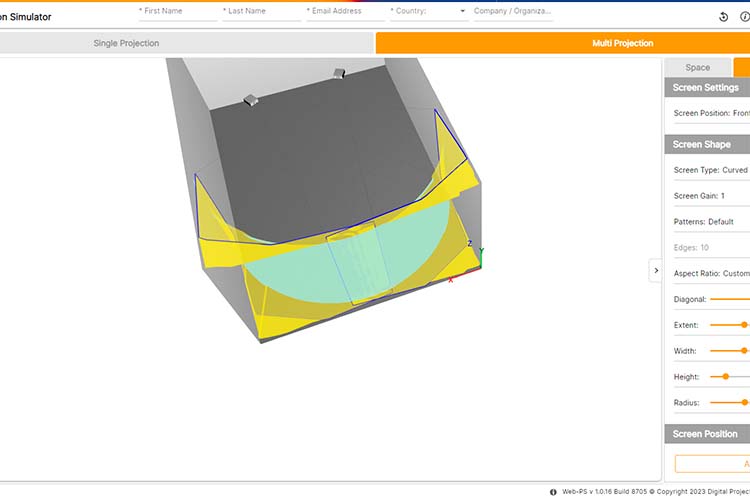Open the Country dropdown
The width and height of the screenshot is (750, 500).
pyautogui.click(x=429, y=11)
